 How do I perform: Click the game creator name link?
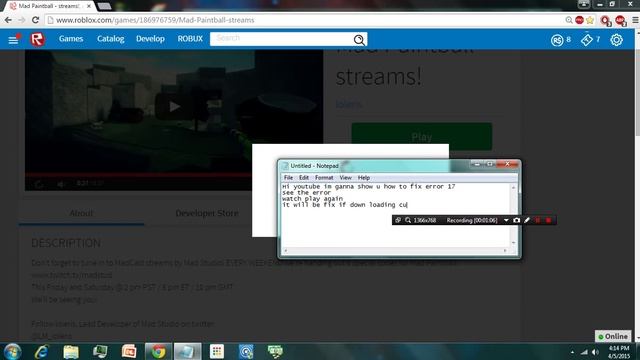348,104
